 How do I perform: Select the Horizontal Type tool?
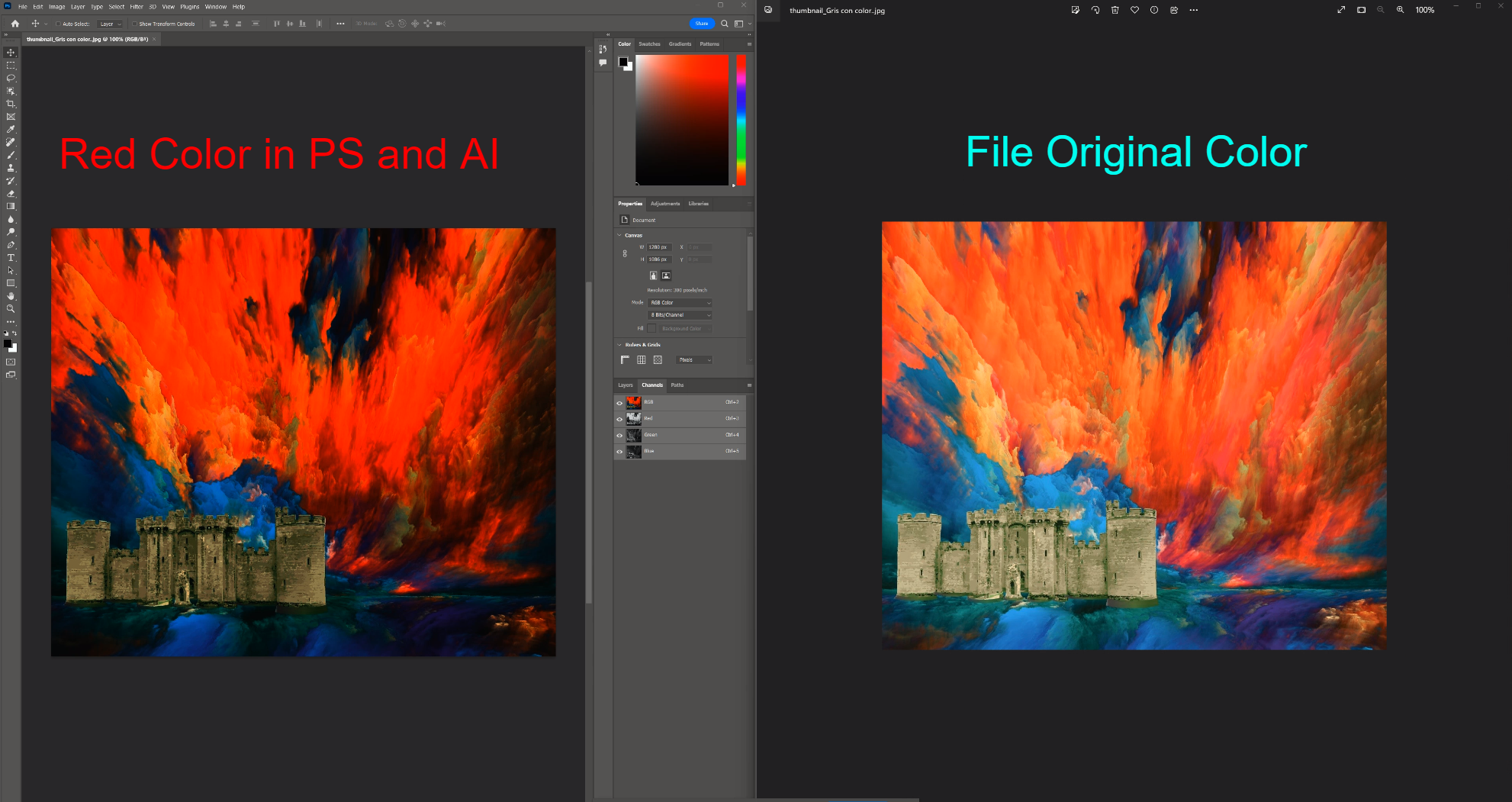[x=11, y=257]
